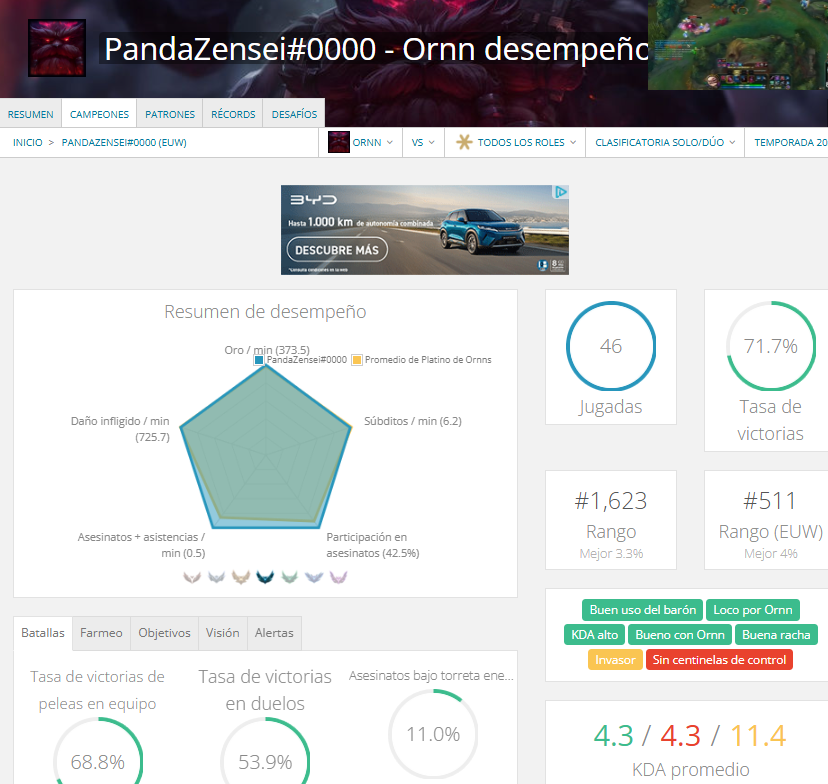828x784 pixels.
Task: Click the gameplay video preview at top right
Action: click(x=737, y=44)
